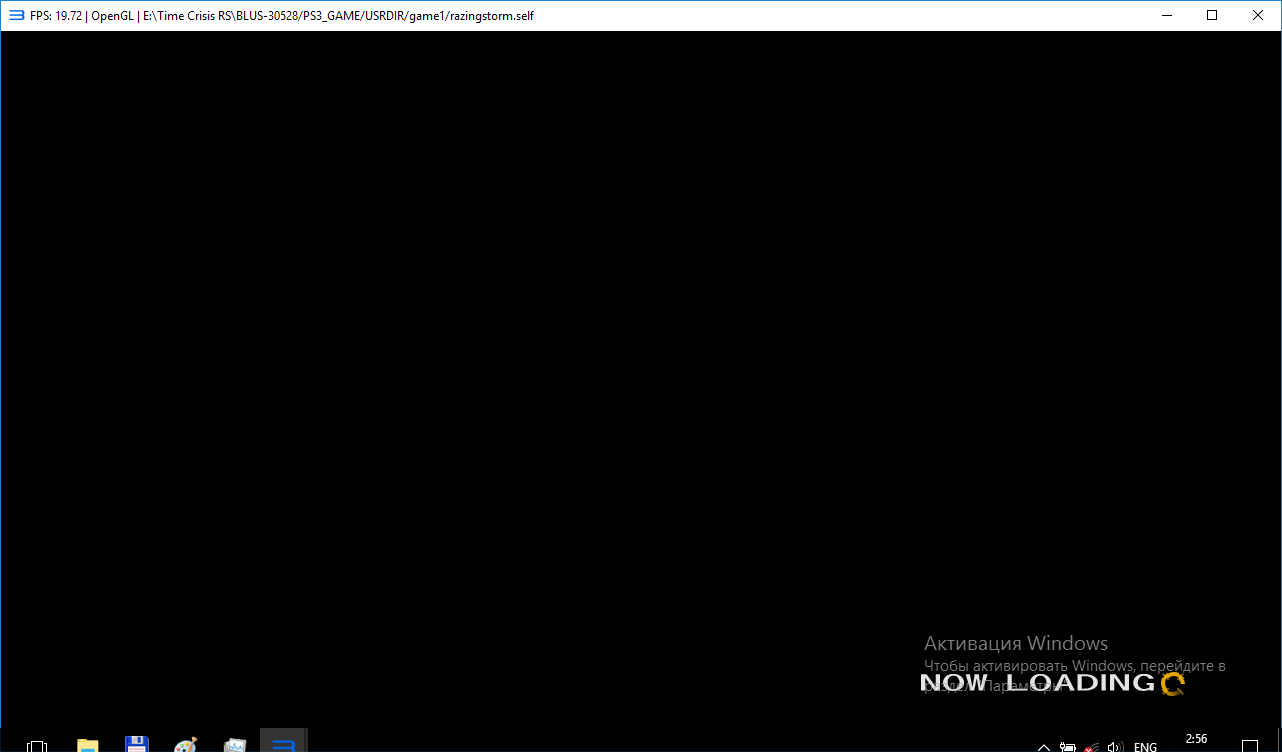Show hidden system tray icons
The height and width of the screenshot is (752, 1282).
pyautogui.click(x=1043, y=747)
